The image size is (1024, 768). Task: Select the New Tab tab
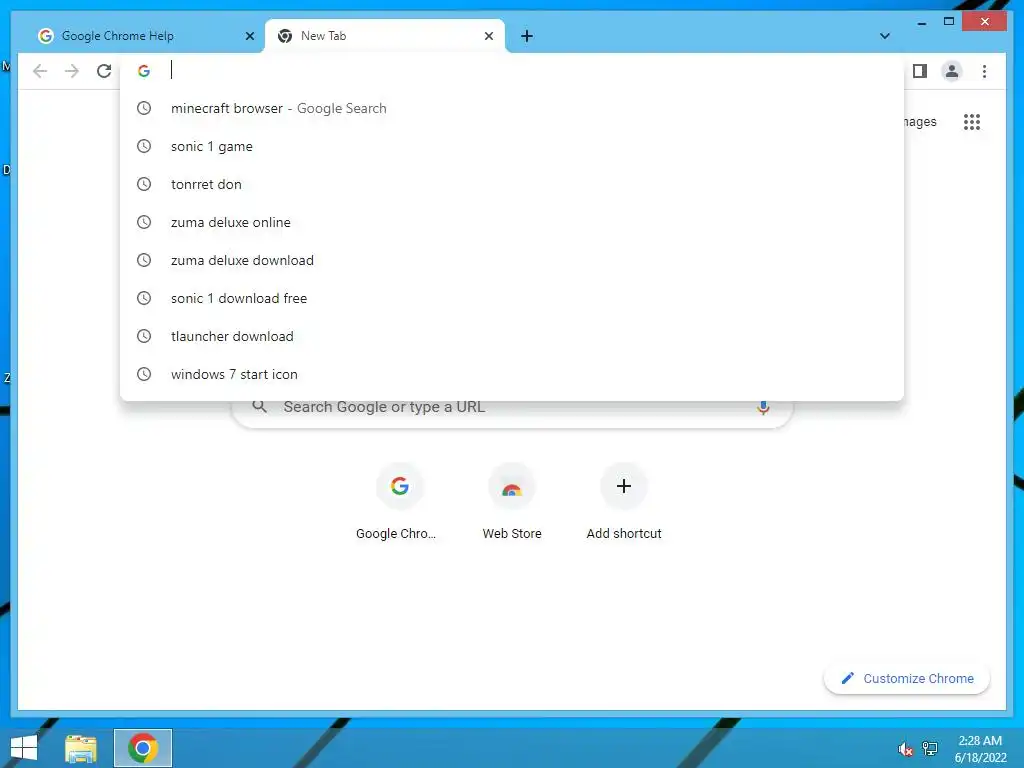pyautogui.click(x=385, y=36)
